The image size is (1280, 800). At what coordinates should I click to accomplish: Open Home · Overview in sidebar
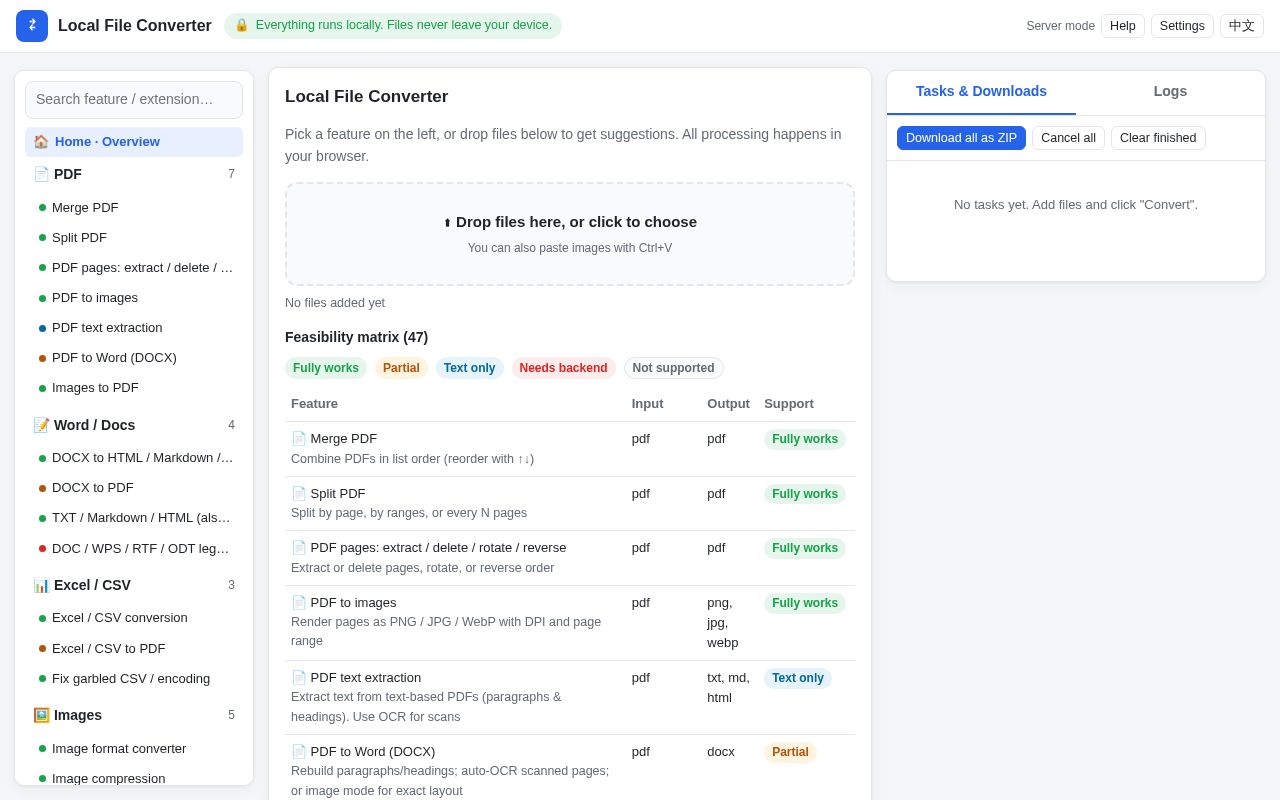tap(134, 142)
